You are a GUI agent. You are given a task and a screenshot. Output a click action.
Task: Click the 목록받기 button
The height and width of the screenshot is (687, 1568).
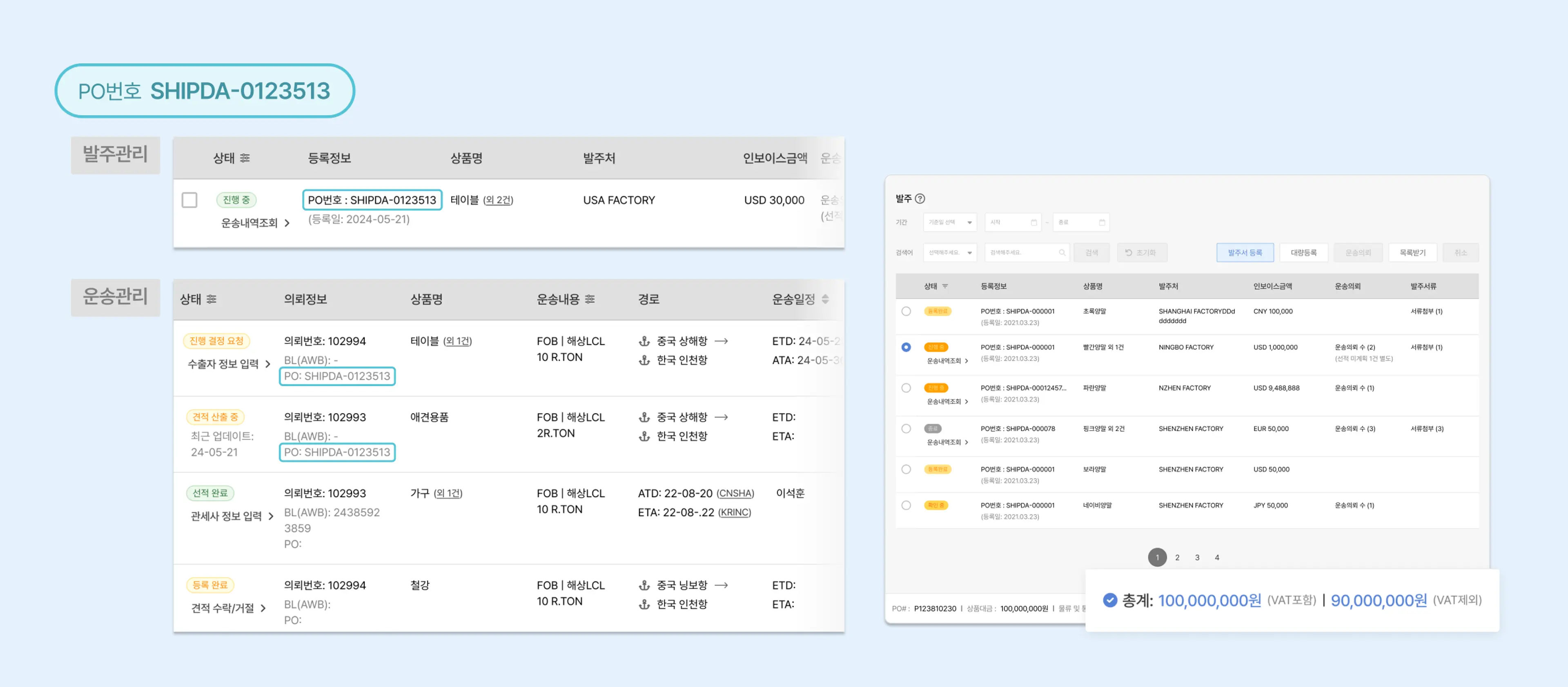[1412, 253]
